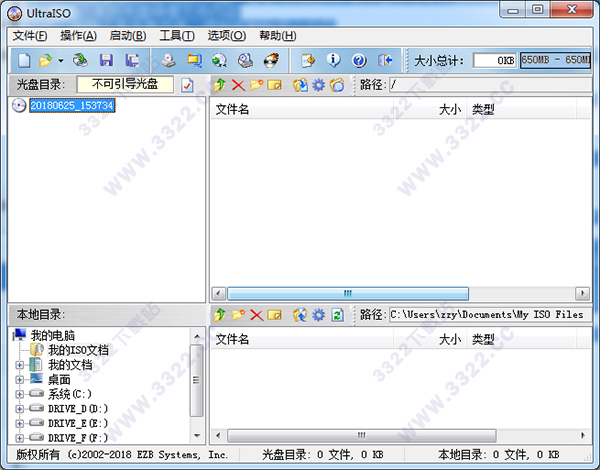The width and height of the screenshot is (600, 470).
Task: Open the 文件(F) menu
Action: [x=30, y=36]
